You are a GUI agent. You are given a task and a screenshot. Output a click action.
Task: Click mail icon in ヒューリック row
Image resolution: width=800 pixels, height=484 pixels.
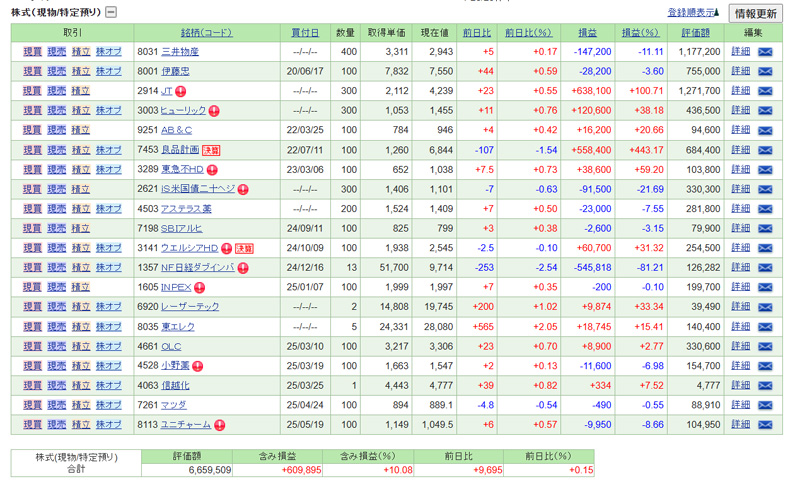[x=765, y=111]
